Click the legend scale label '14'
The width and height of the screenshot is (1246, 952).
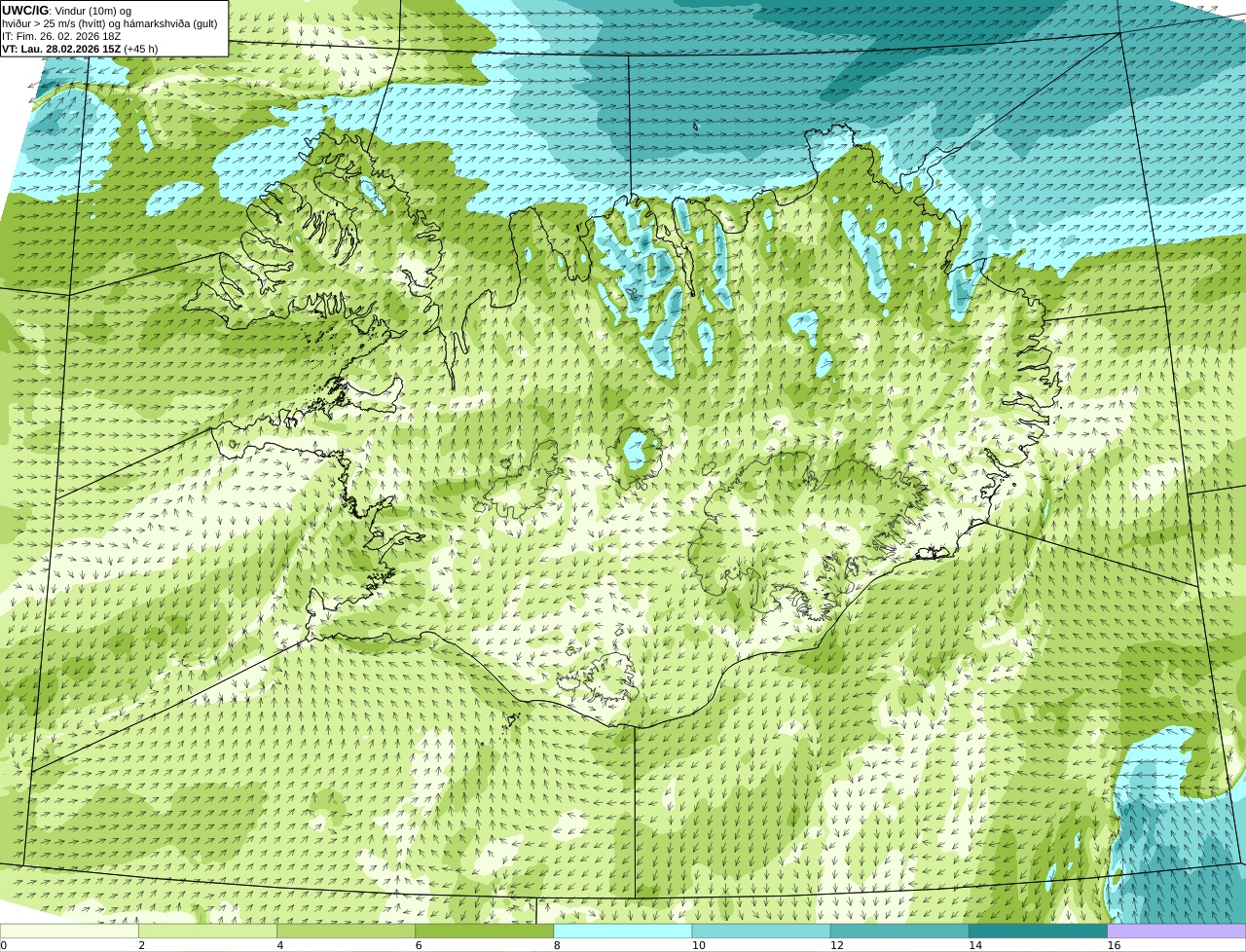coord(975,945)
